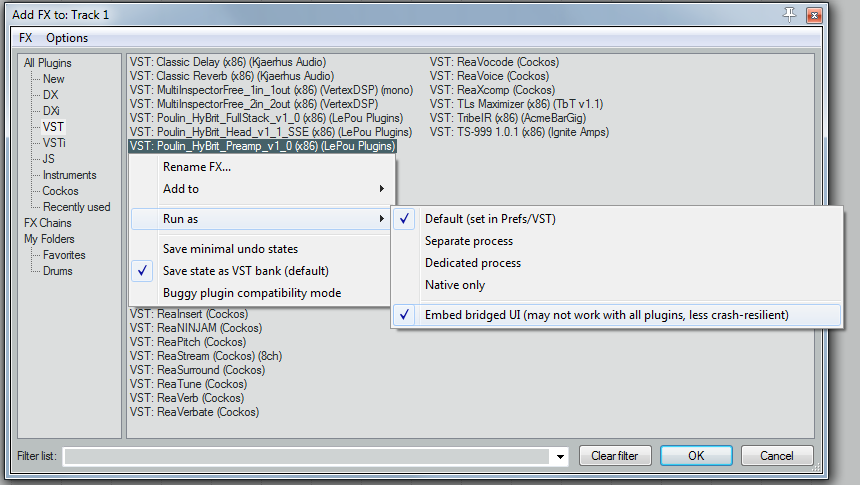Select Dedicated process run mode

617,263
